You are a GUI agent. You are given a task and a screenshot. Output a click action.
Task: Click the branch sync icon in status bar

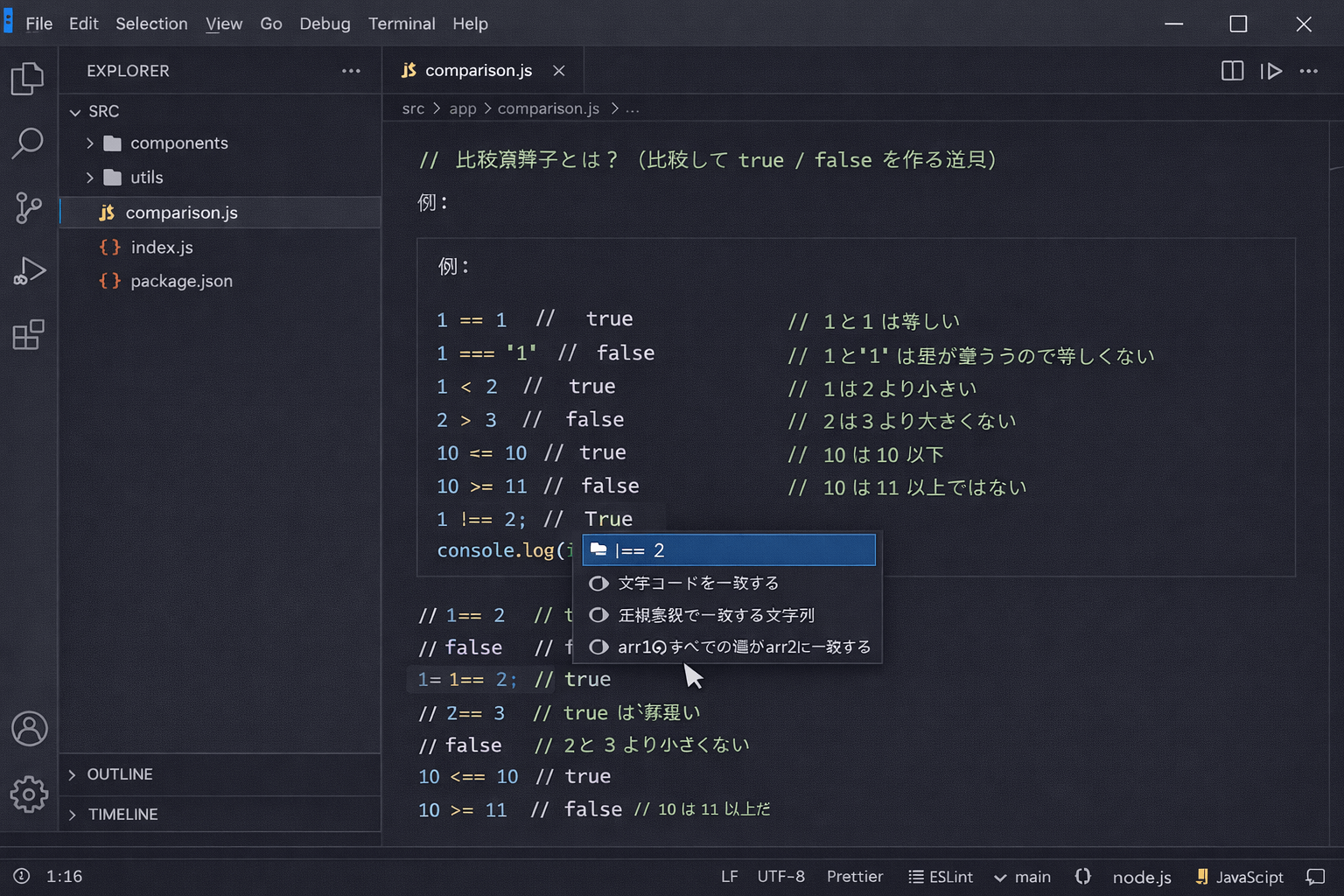point(1082,876)
